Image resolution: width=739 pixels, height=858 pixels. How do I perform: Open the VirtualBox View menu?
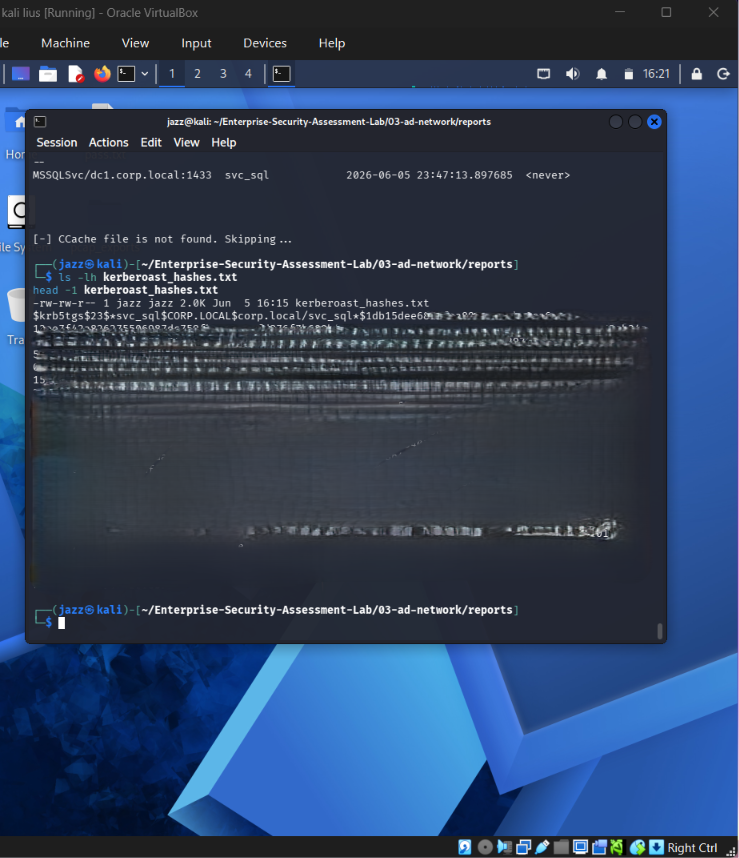coord(135,43)
